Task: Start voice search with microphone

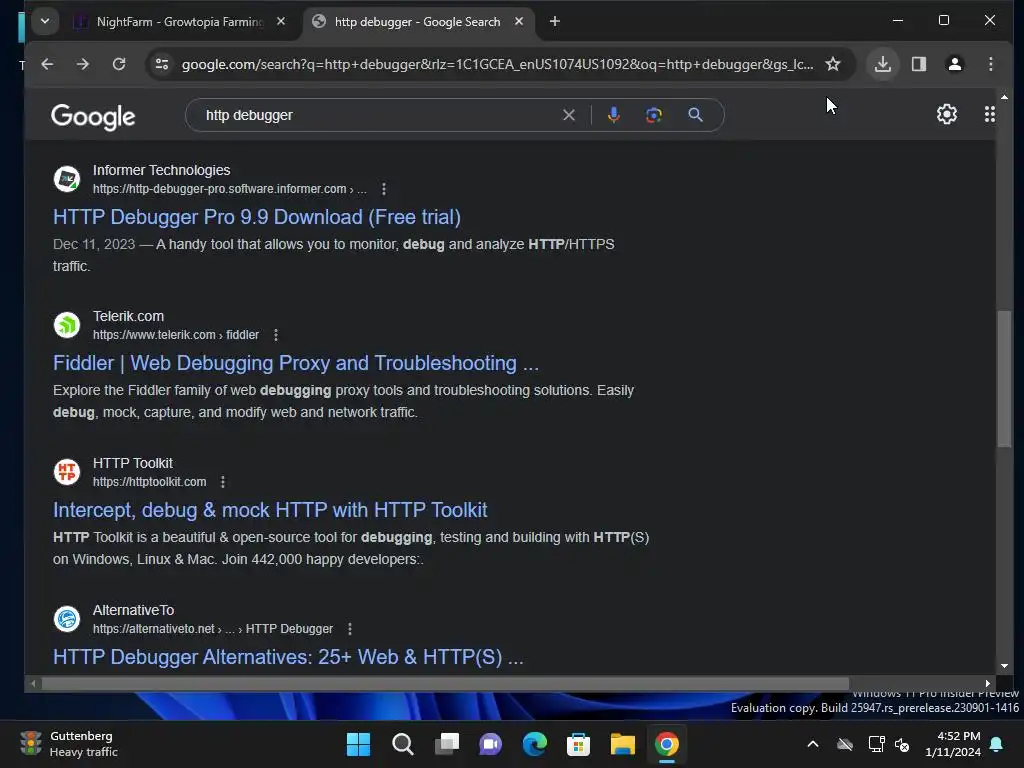Action: tap(613, 115)
